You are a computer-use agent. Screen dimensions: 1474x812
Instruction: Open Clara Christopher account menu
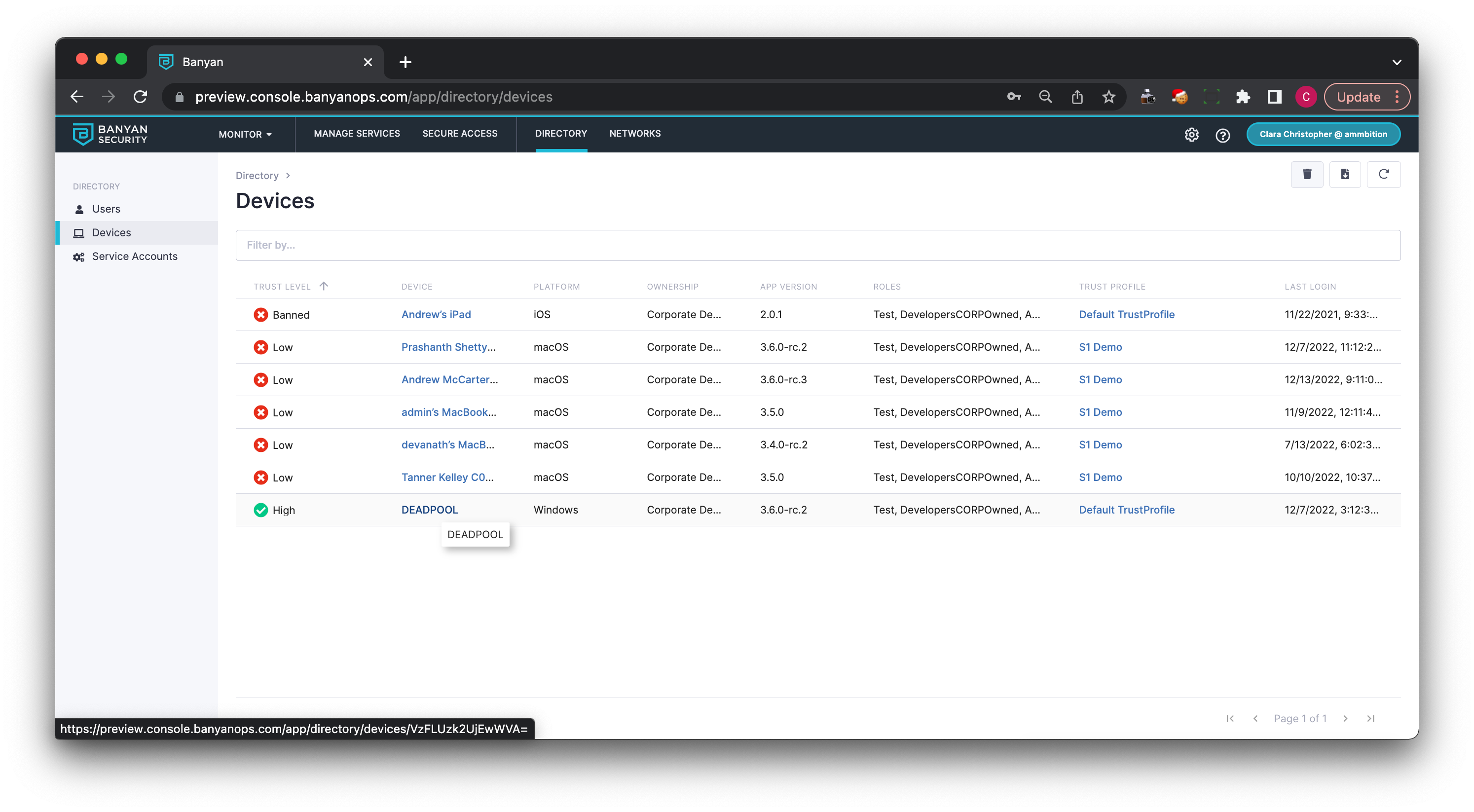click(x=1323, y=135)
